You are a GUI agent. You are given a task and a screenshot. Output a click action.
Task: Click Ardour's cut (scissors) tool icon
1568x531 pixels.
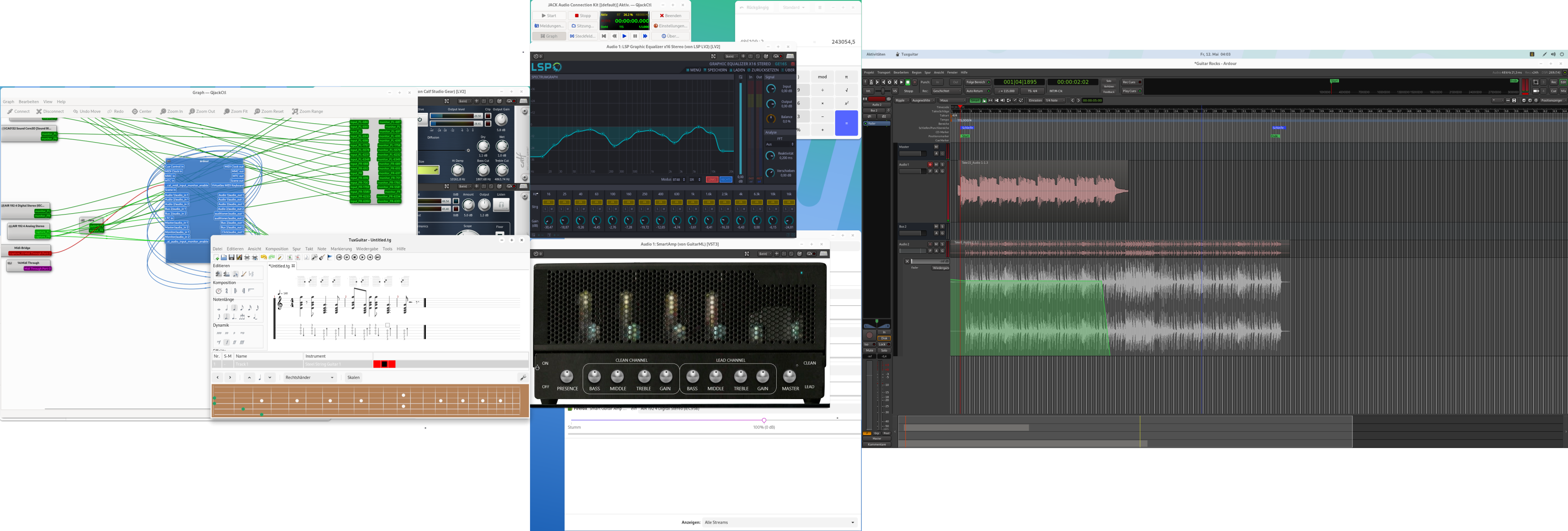(x=996, y=100)
